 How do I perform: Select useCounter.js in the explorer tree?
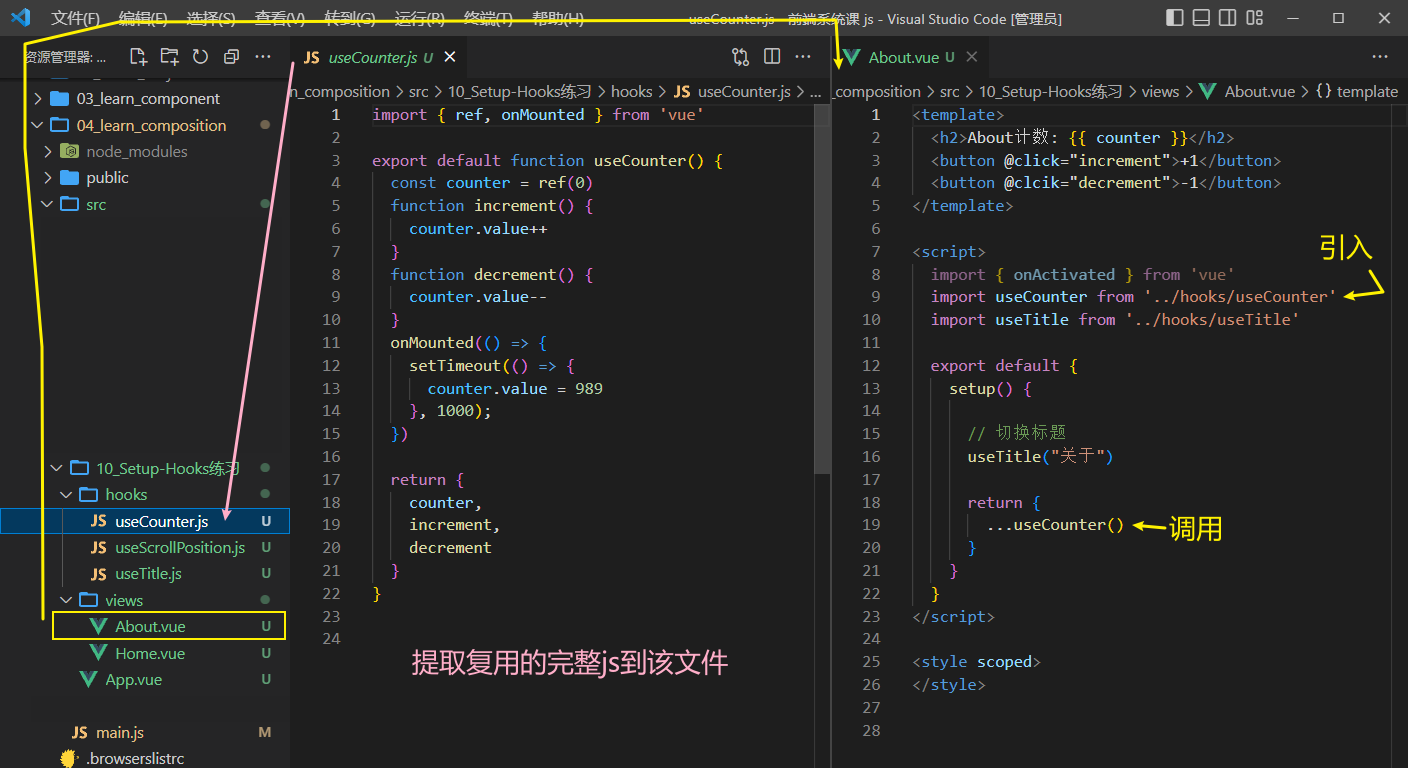[145, 521]
